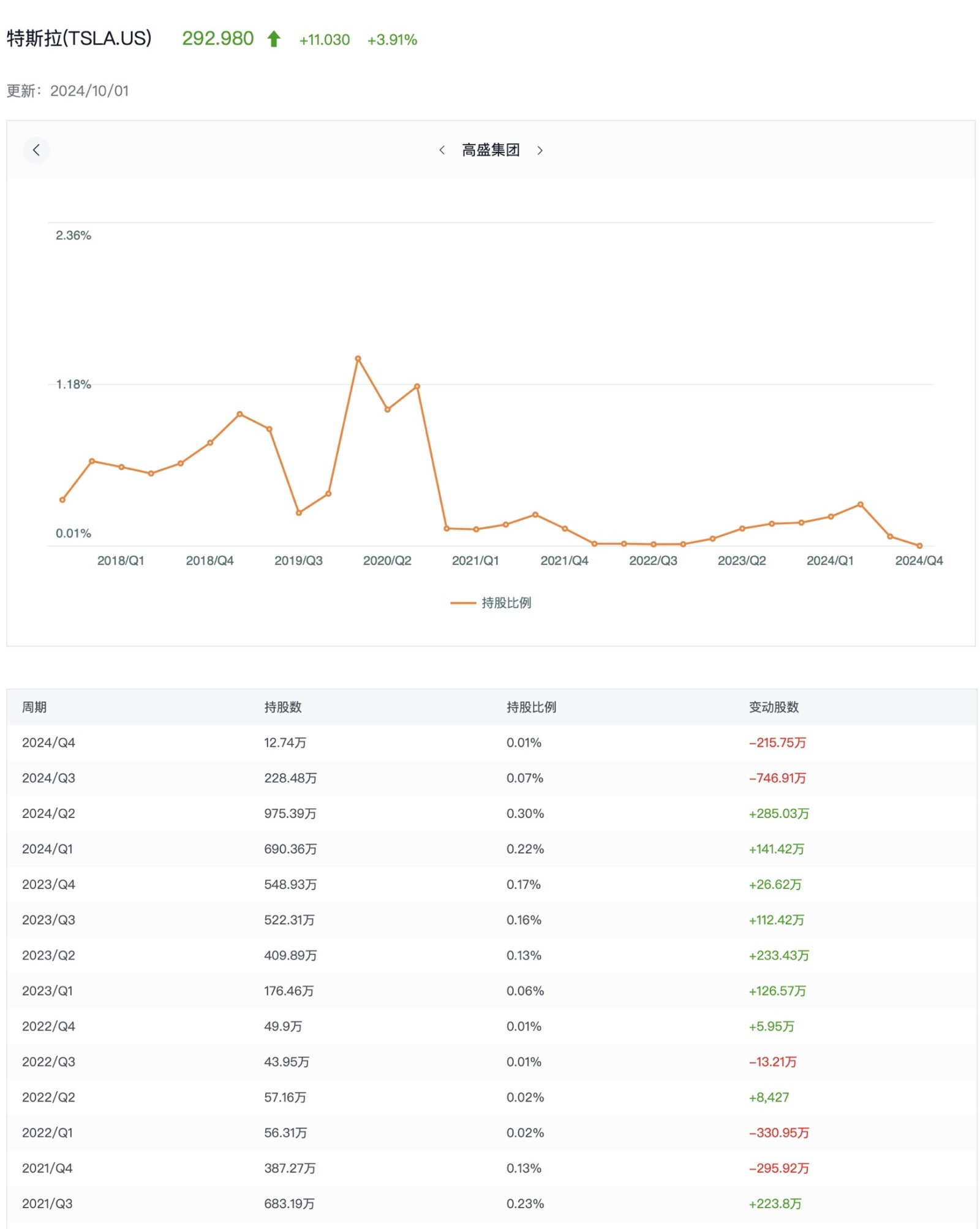Click the -330.95万 change value
This screenshot has width=980, height=1229.
778,1133
